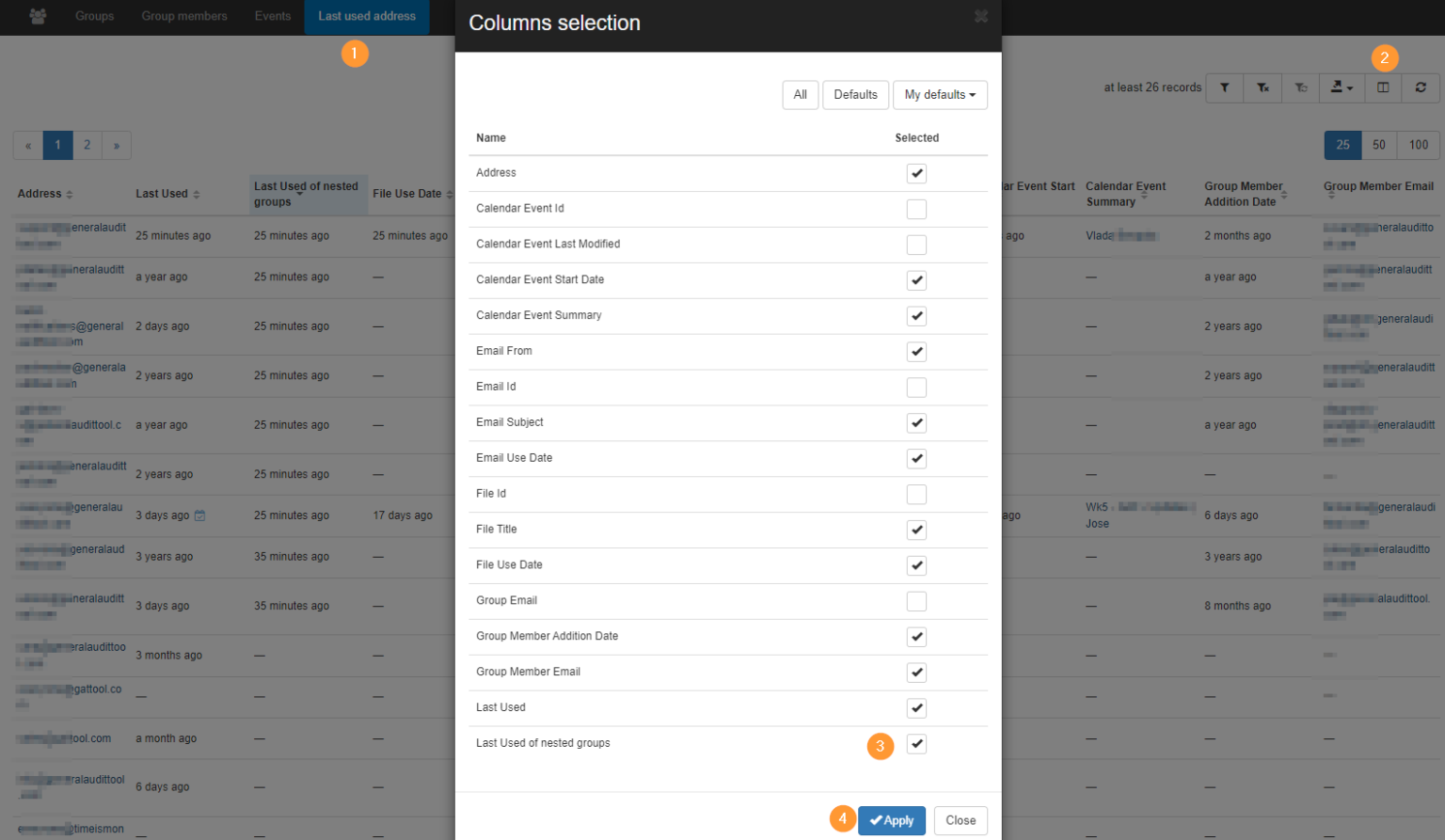1445x840 pixels.
Task: Uncheck the File Title column
Action: [916, 530]
